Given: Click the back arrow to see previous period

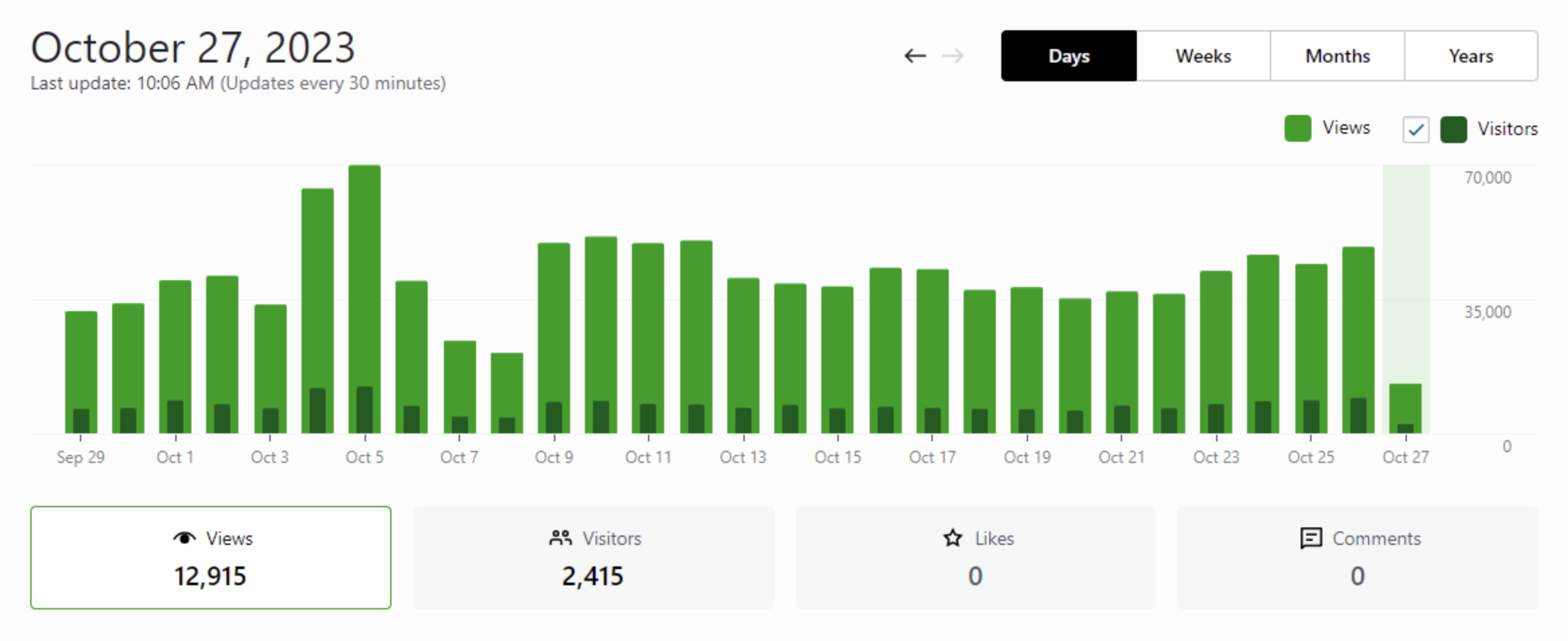Looking at the screenshot, I should pyautogui.click(x=915, y=56).
